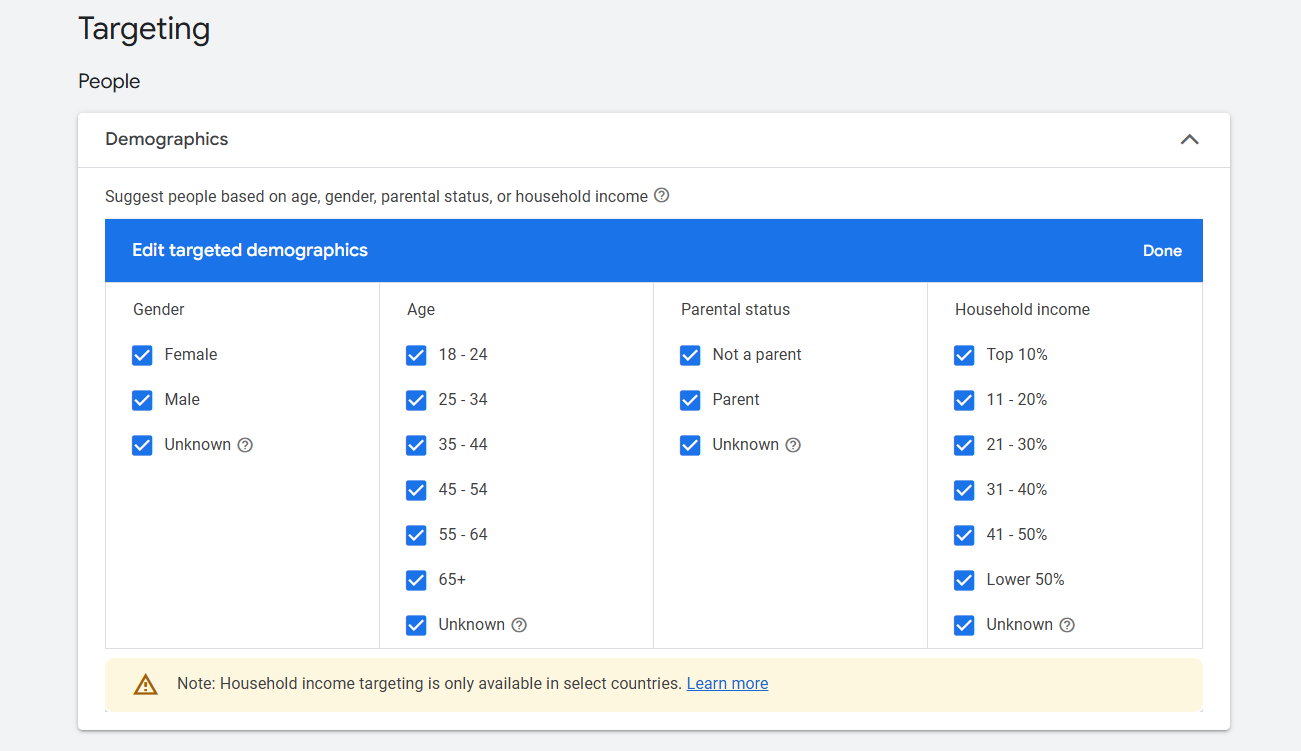The image size is (1301, 751).
Task: Click help icon beside Household income Unknown
Action: [x=1067, y=625]
